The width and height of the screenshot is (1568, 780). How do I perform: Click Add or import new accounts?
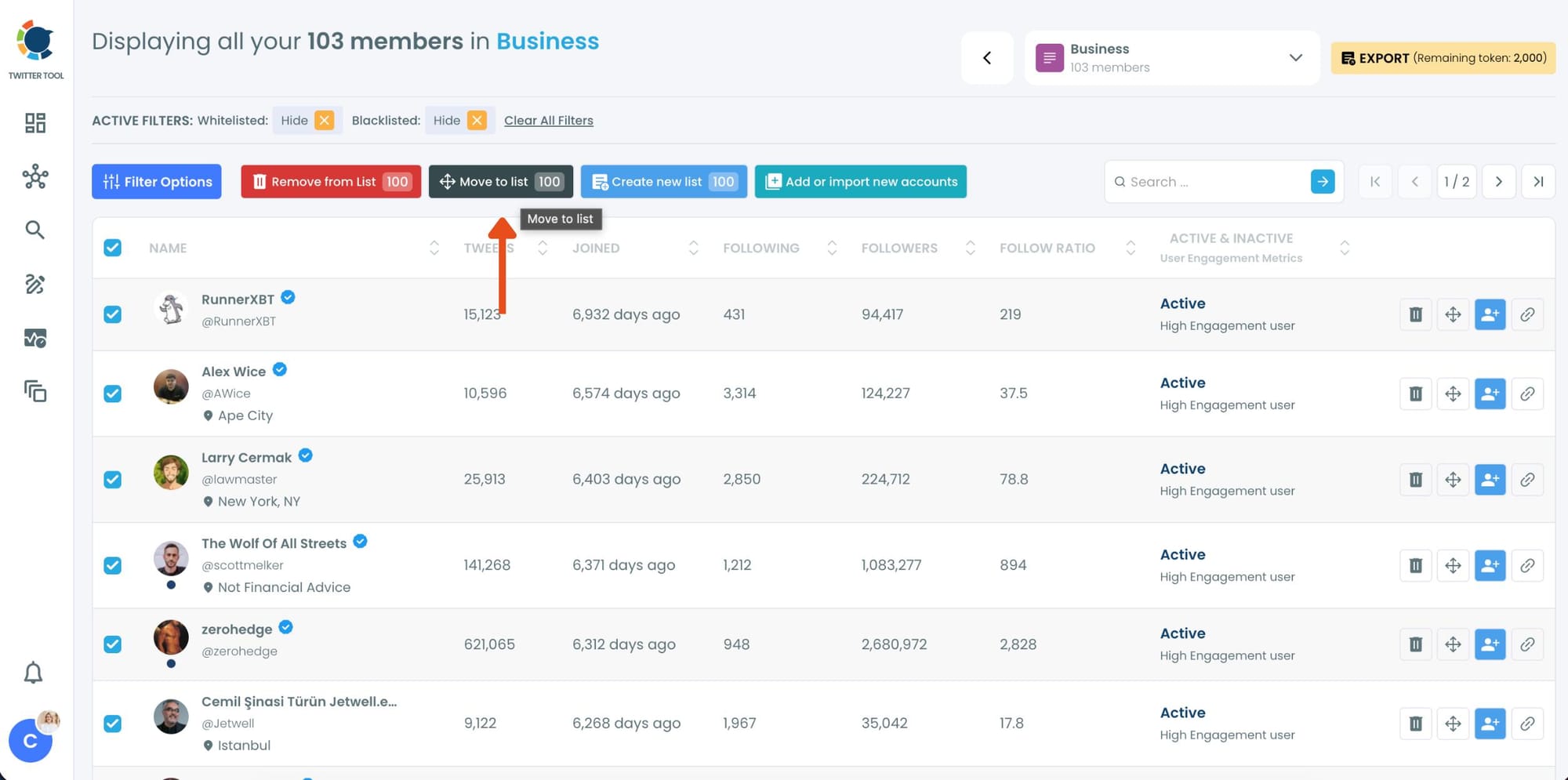point(861,182)
